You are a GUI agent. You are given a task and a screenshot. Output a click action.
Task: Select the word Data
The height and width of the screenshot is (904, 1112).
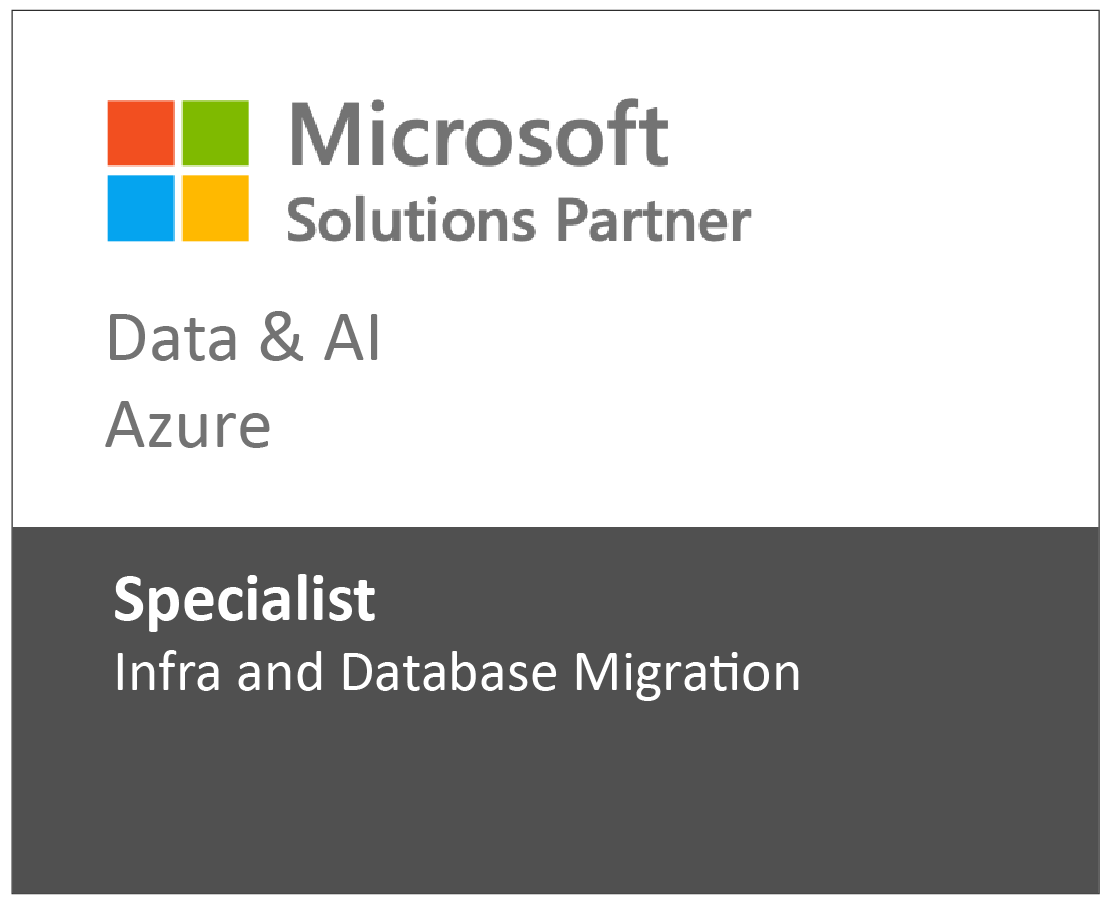tap(172, 338)
